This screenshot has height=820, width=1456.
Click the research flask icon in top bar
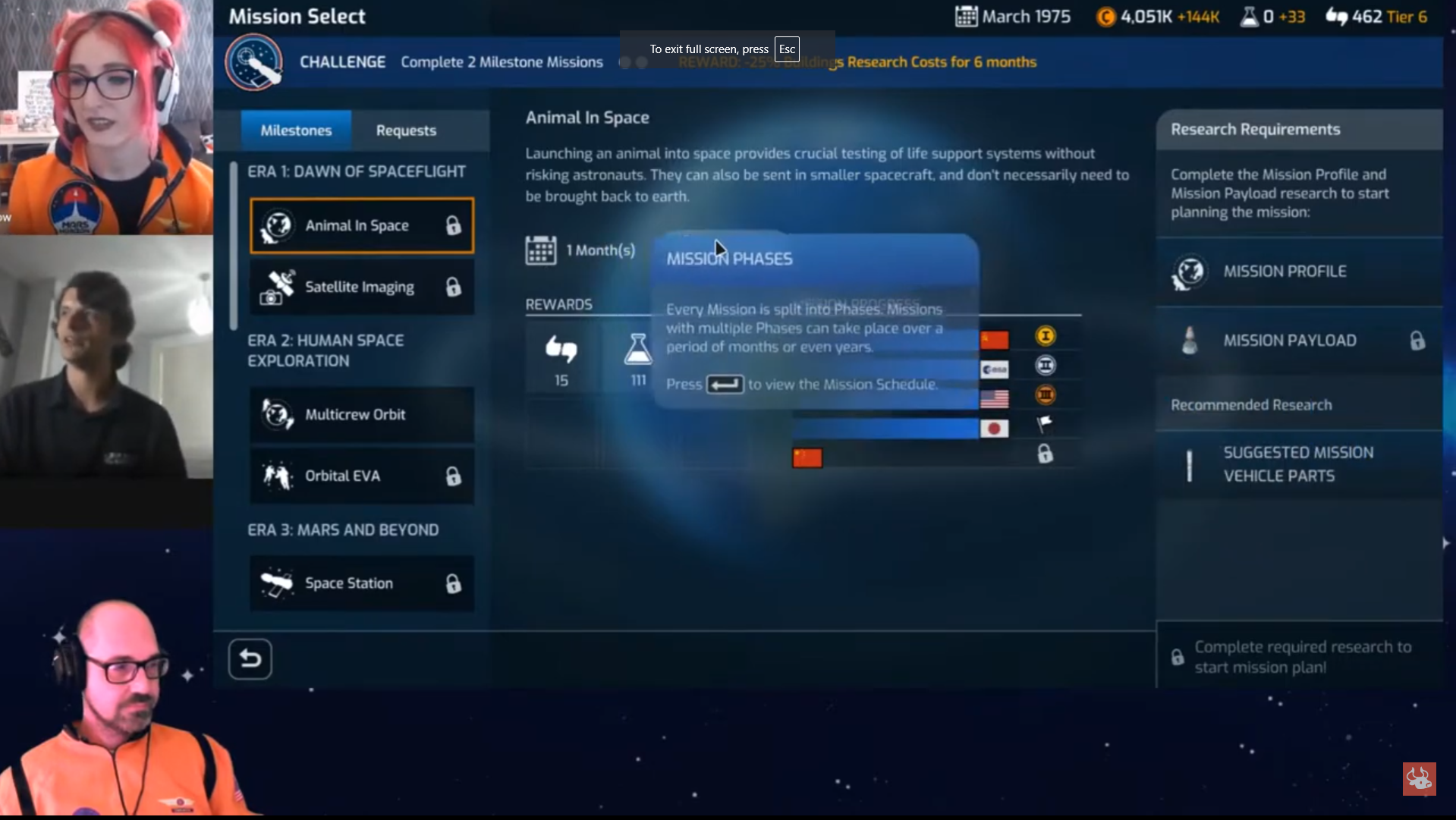(1248, 17)
